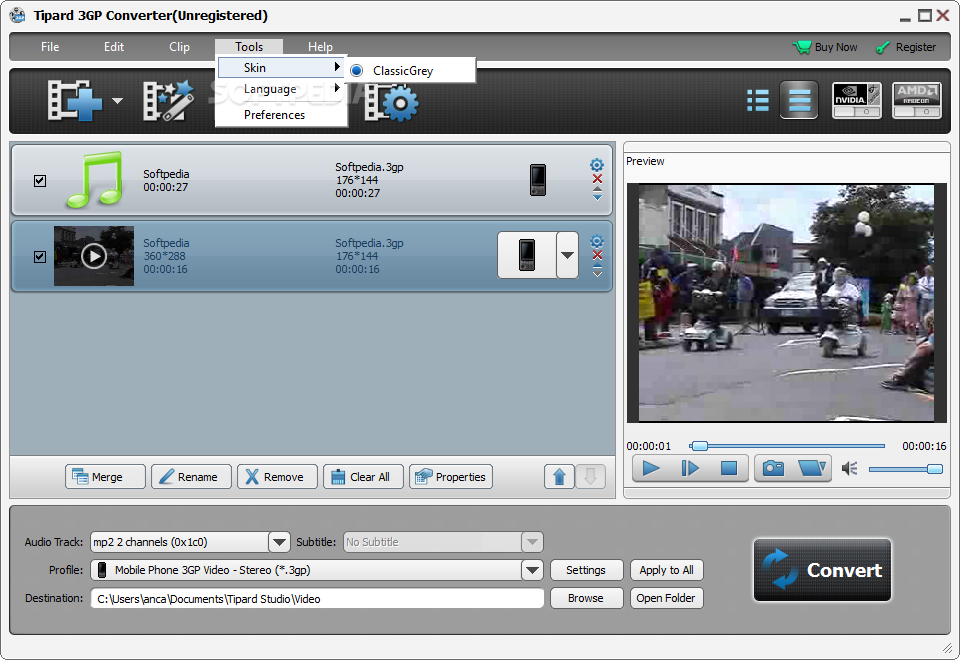Open the snapshot folder icon
The height and width of the screenshot is (660, 960).
click(812, 469)
